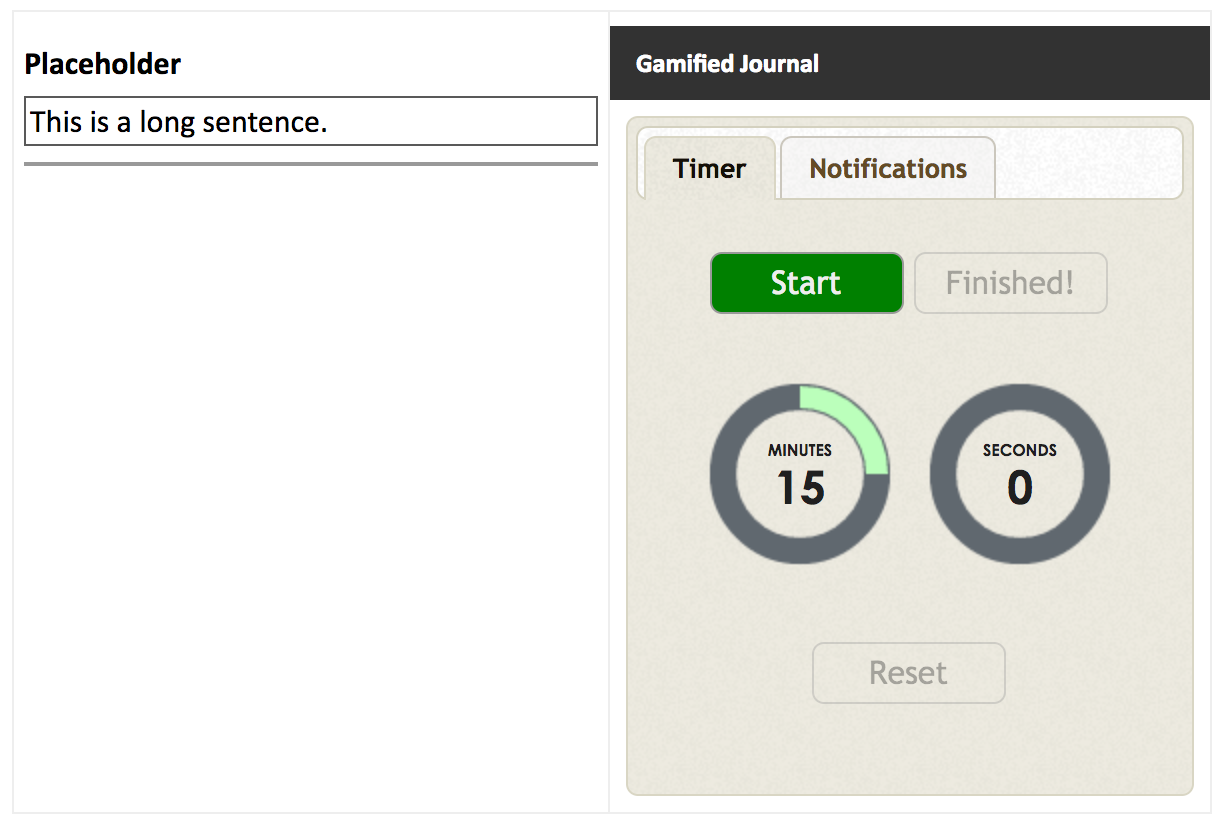Click the gray divider line below the text field
Screen dimensions: 1220x818
pyautogui.click(x=310, y=163)
